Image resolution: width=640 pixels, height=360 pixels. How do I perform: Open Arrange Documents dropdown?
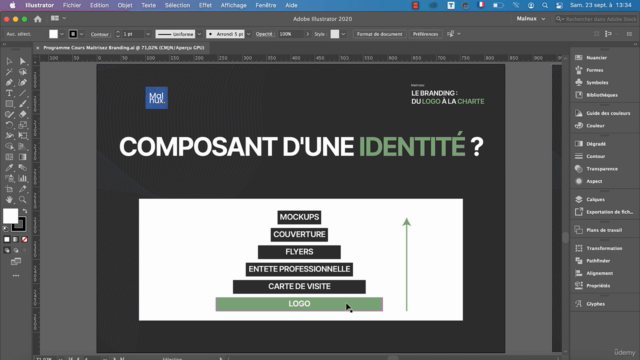(x=58, y=18)
